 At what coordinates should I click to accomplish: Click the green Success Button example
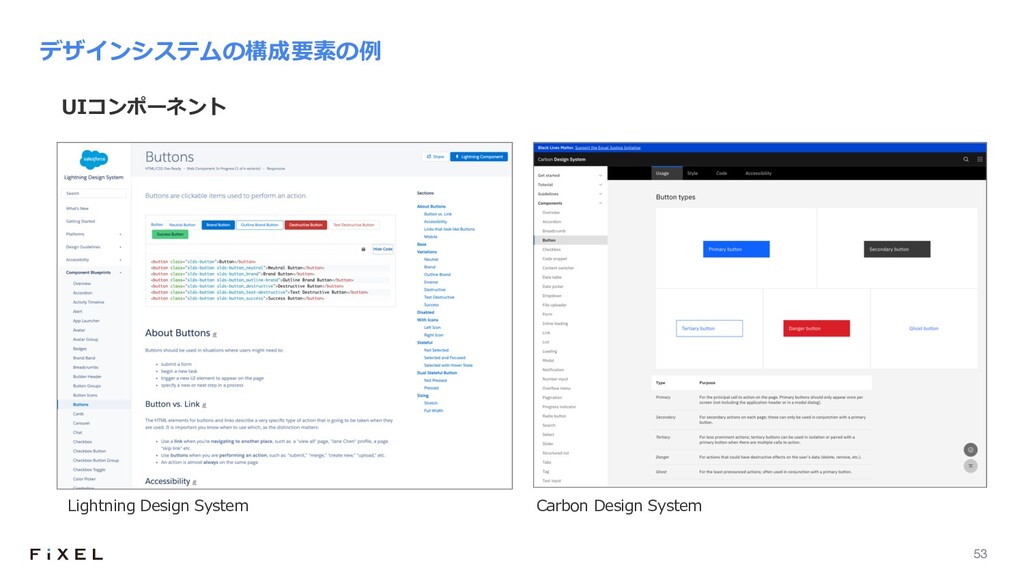[170, 234]
